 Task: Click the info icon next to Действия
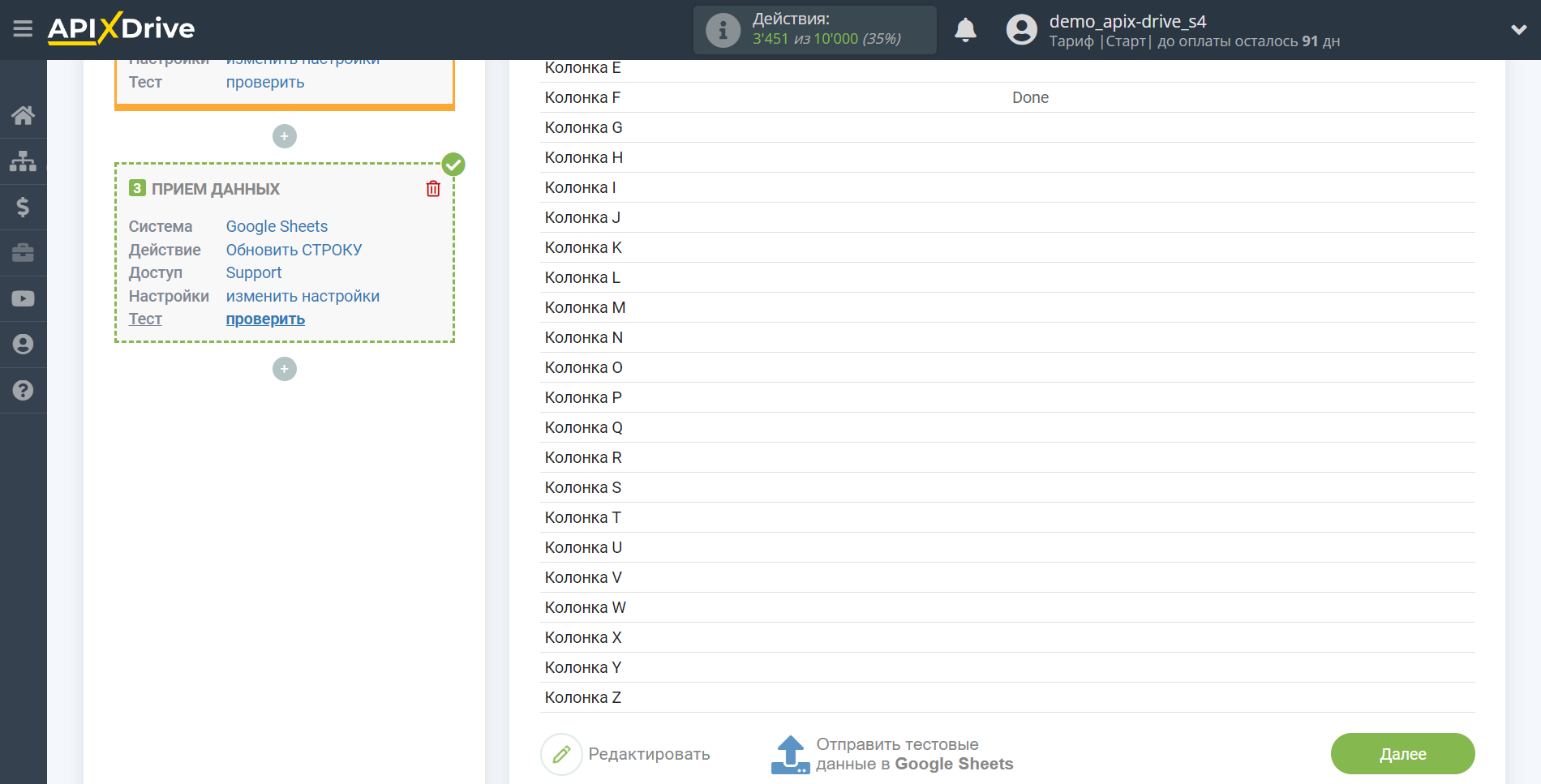[723, 31]
